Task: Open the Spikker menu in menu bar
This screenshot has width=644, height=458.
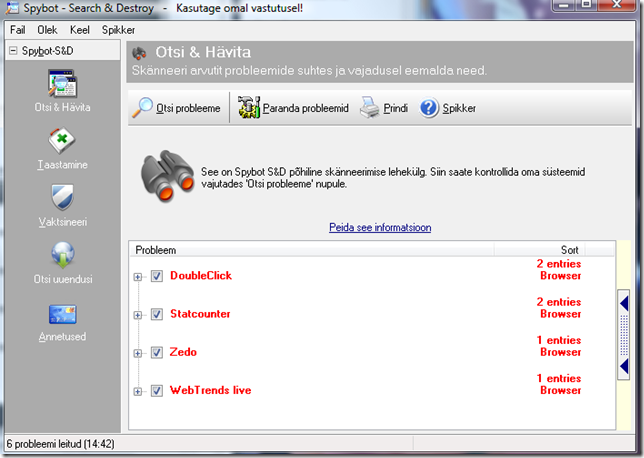Action: pyautogui.click(x=118, y=30)
